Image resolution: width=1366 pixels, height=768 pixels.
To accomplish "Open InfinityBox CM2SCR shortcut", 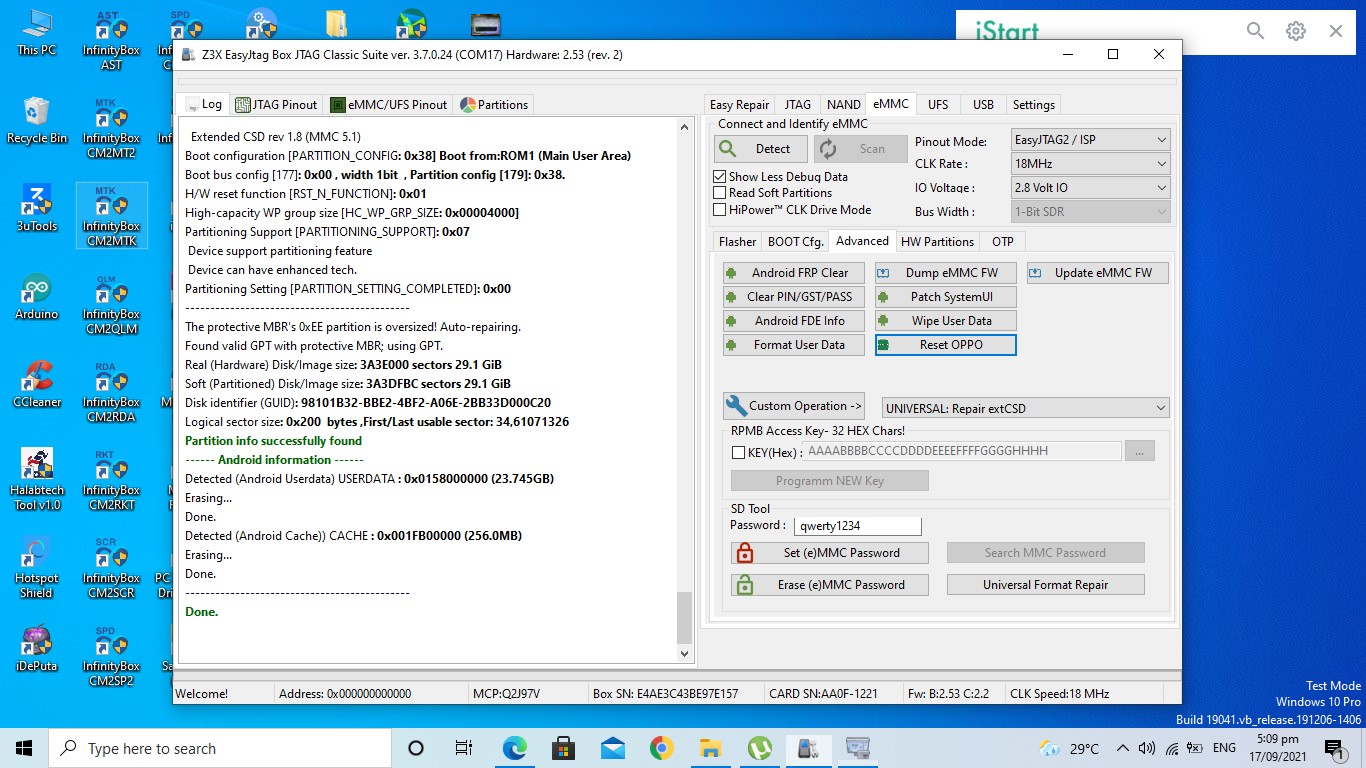I will click(111, 568).
